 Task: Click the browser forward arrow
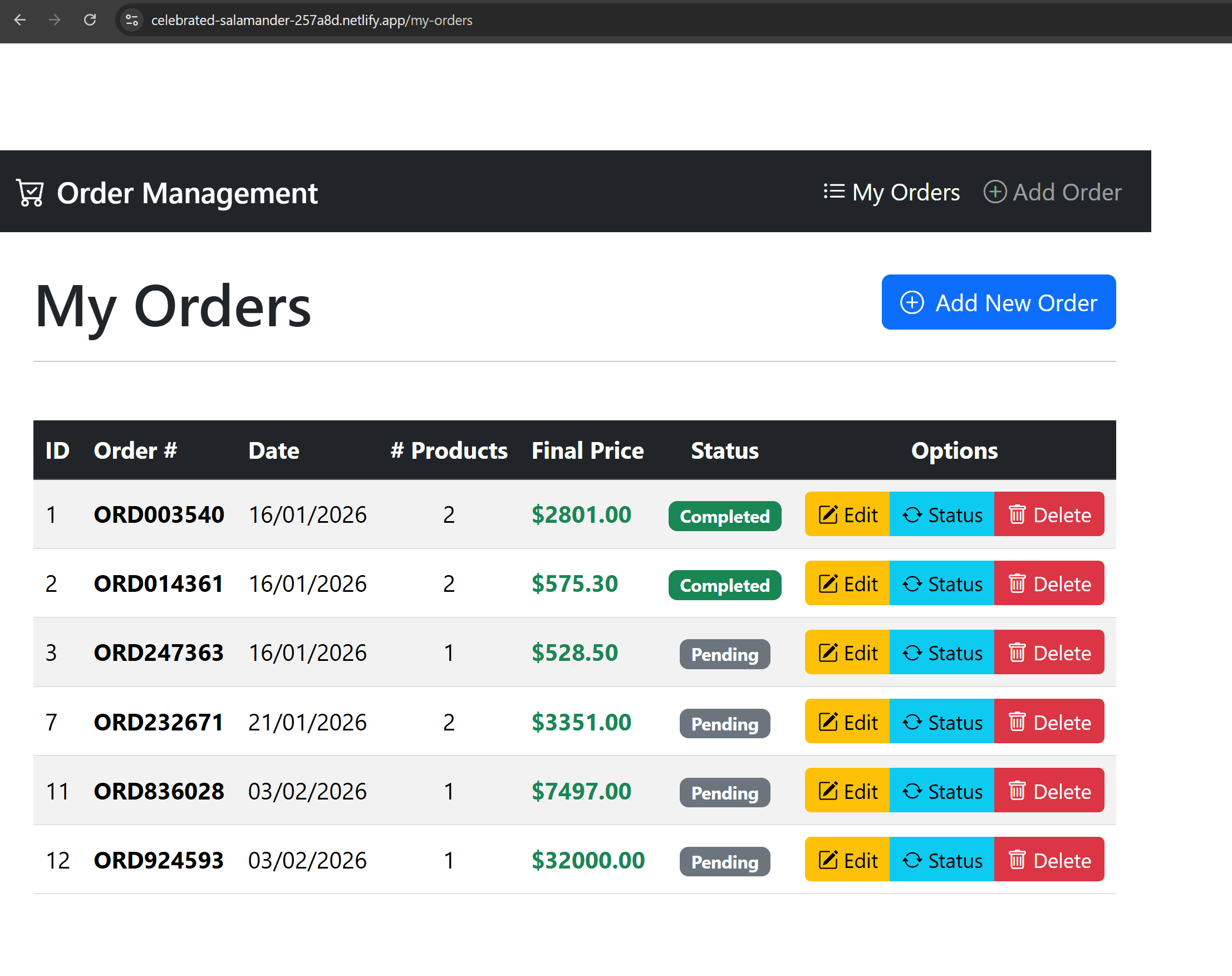(x=55, y=20)
